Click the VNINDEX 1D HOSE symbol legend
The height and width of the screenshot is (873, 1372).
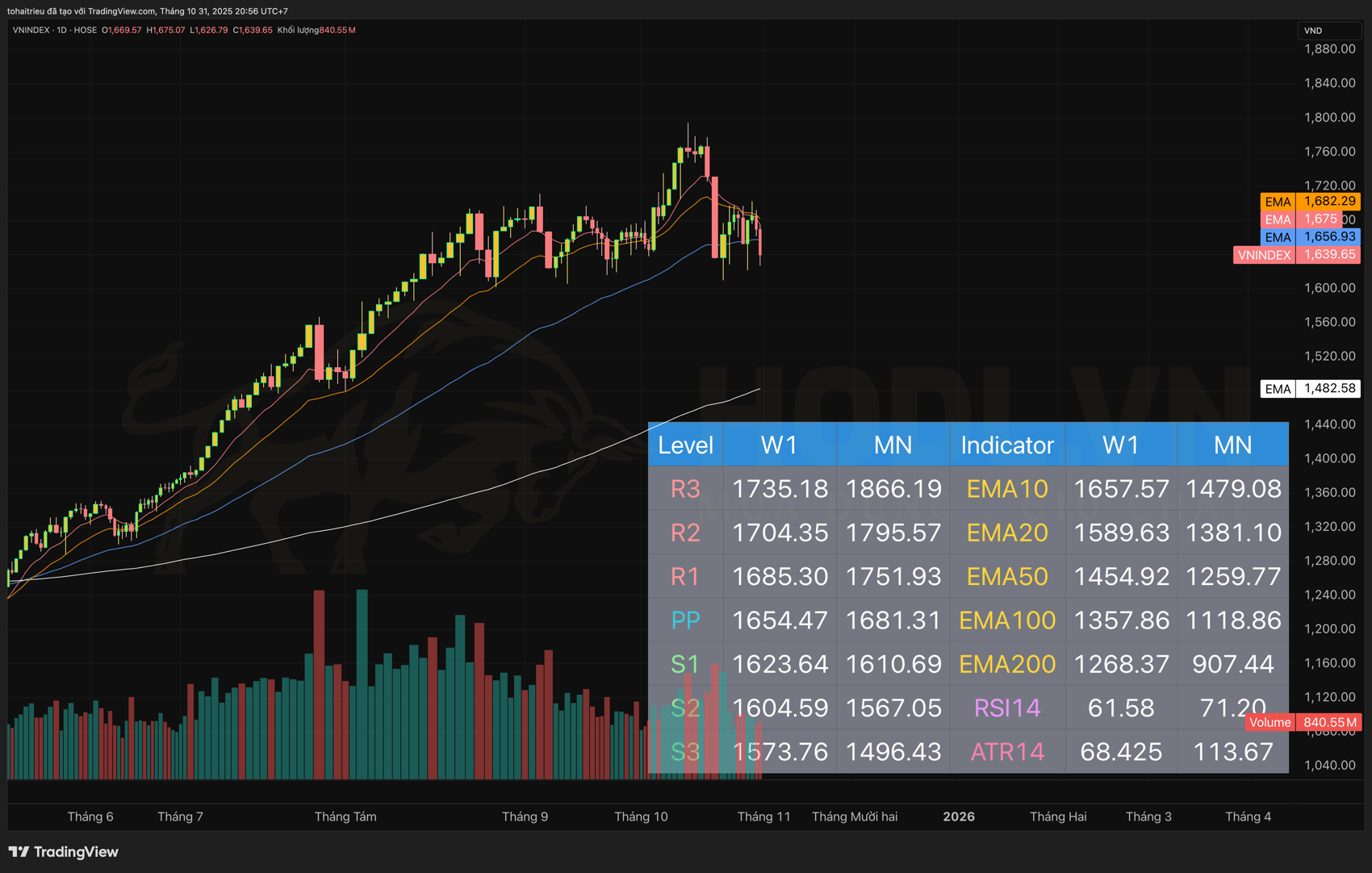click(54, 30)
